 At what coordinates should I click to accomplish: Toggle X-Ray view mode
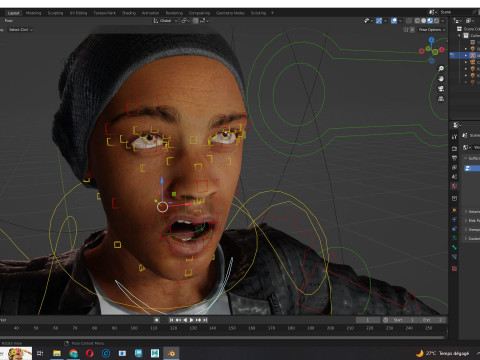tap(409, 21)
